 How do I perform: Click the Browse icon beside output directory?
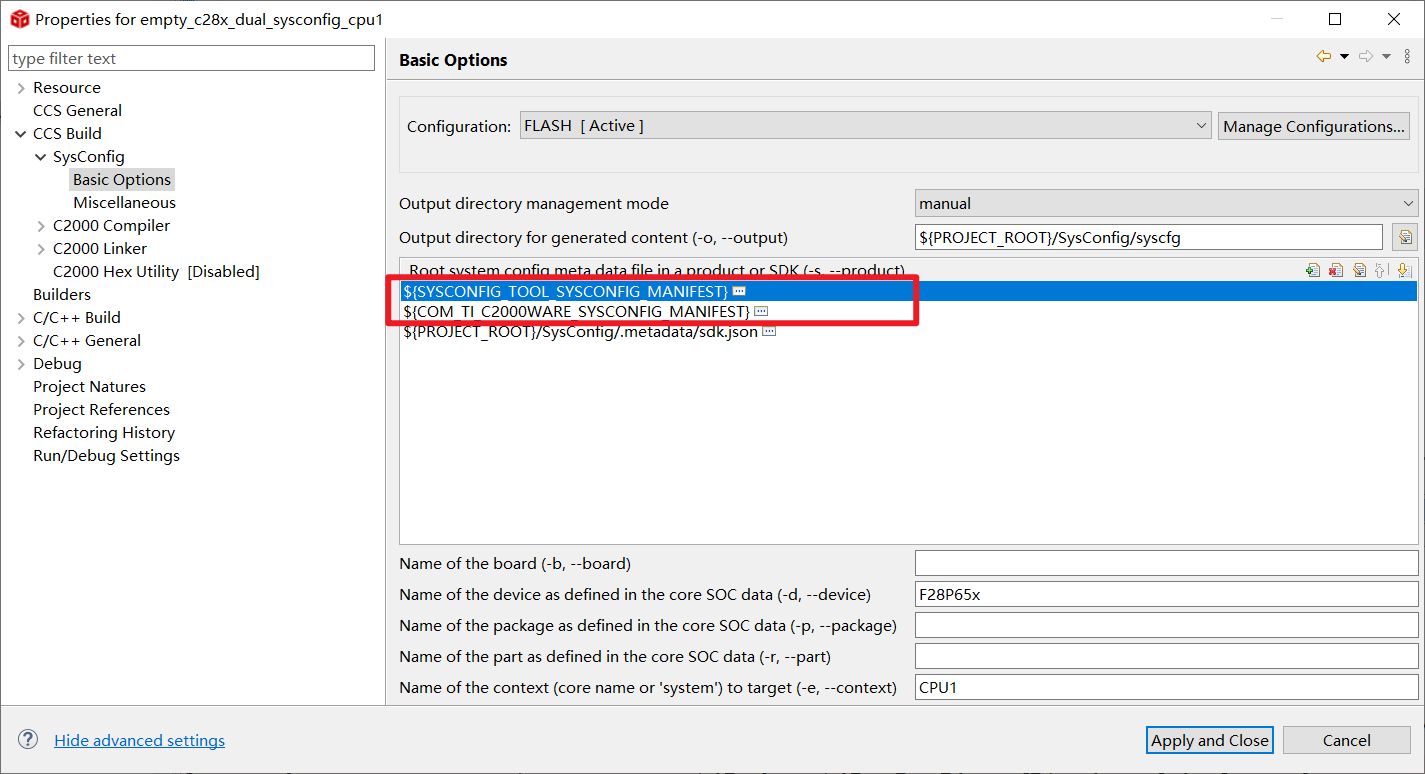pos(1405,237)
